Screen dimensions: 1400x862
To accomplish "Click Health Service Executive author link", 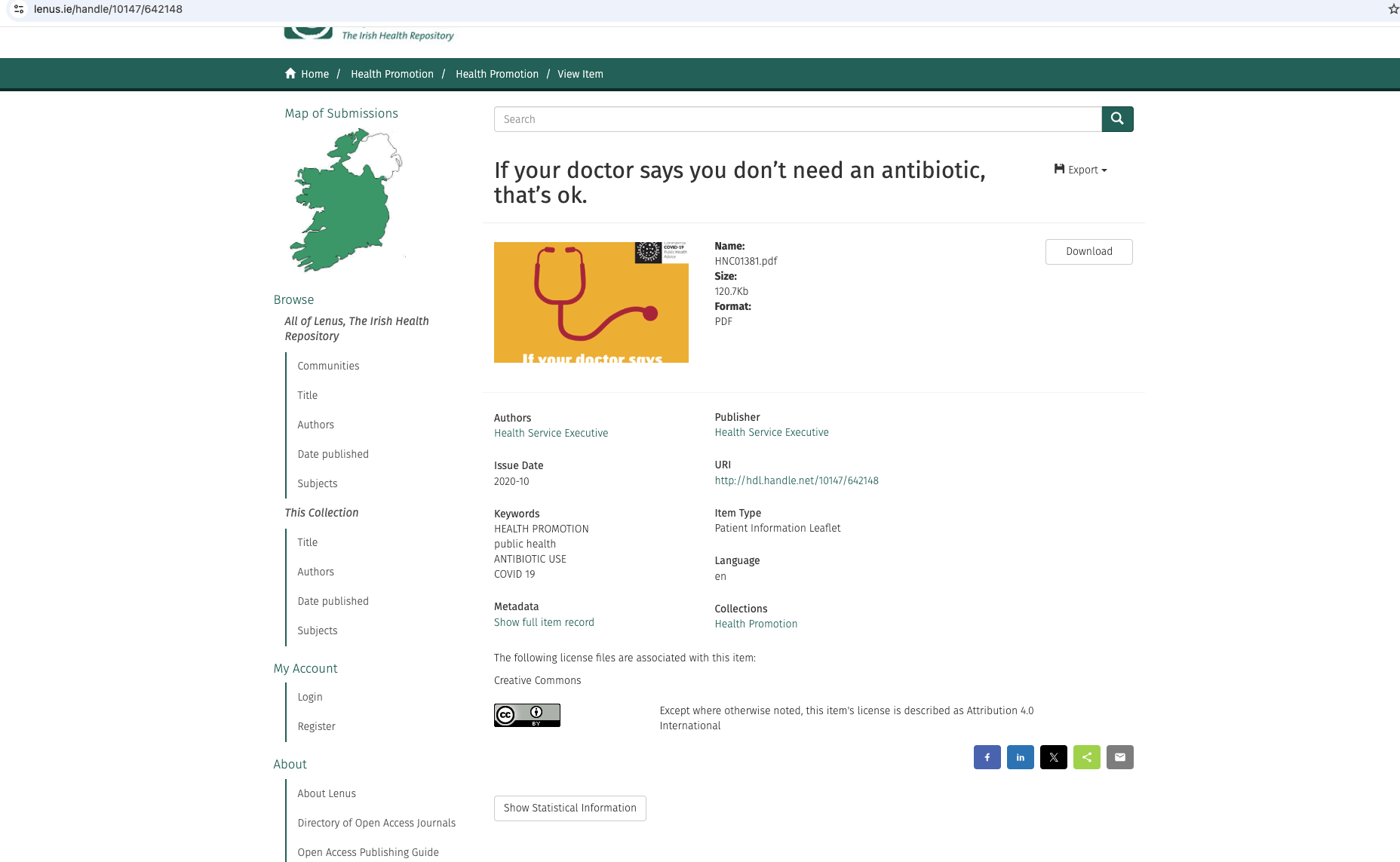I will 551,433.
